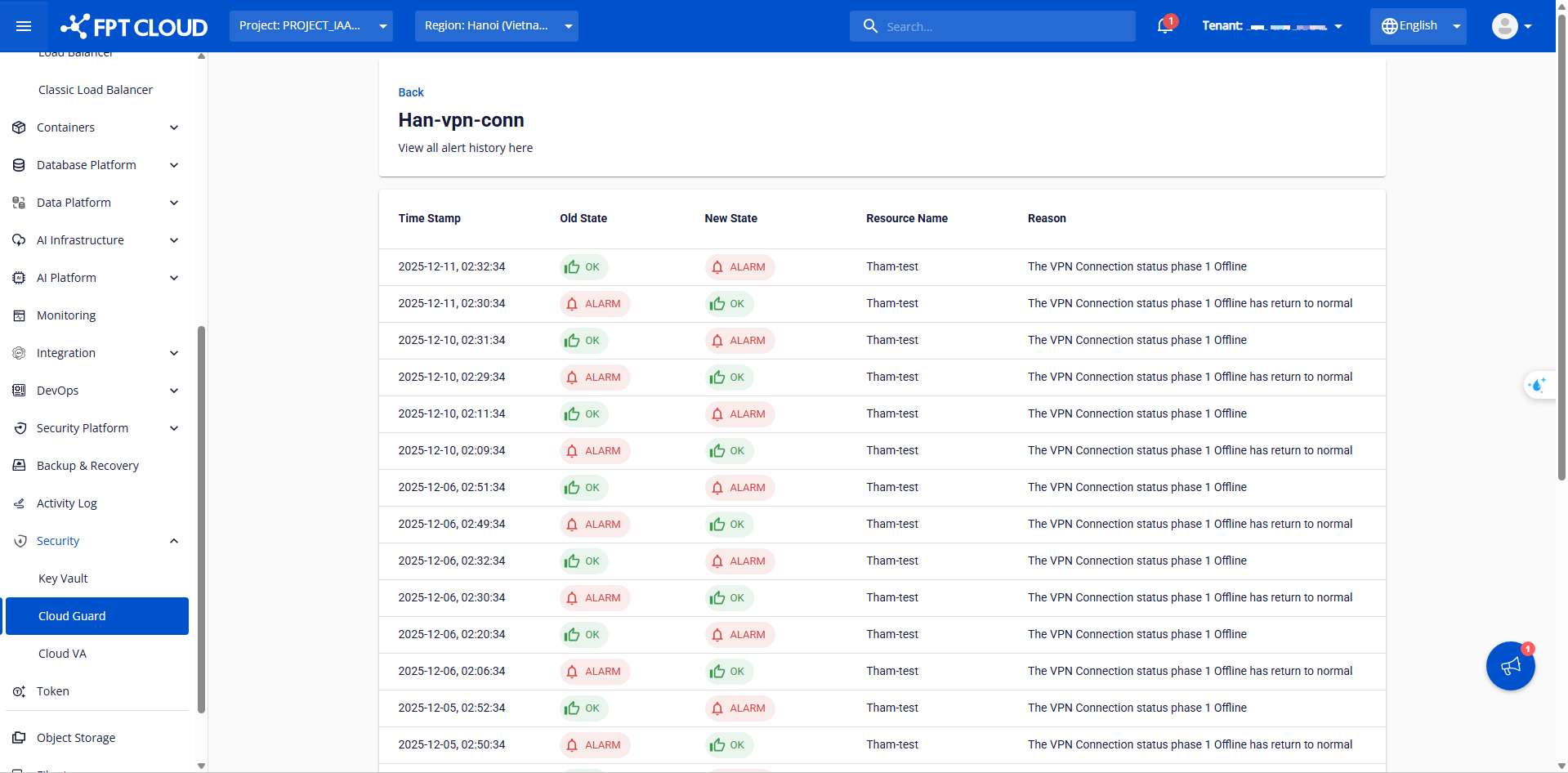Click the Activity Log sidebar icon
The height and width of the screenshot is (773, 1568).
coord(19,503)
